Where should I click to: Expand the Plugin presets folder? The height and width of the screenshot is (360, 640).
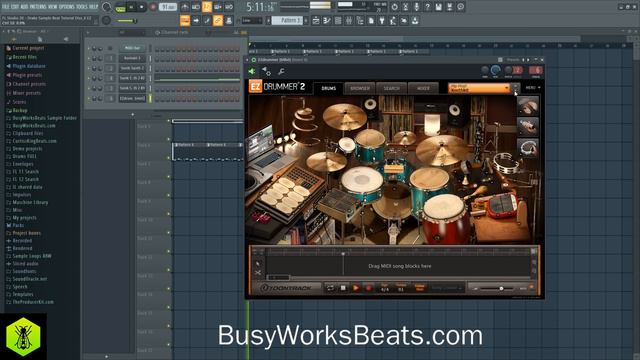[x=27, y=75]
